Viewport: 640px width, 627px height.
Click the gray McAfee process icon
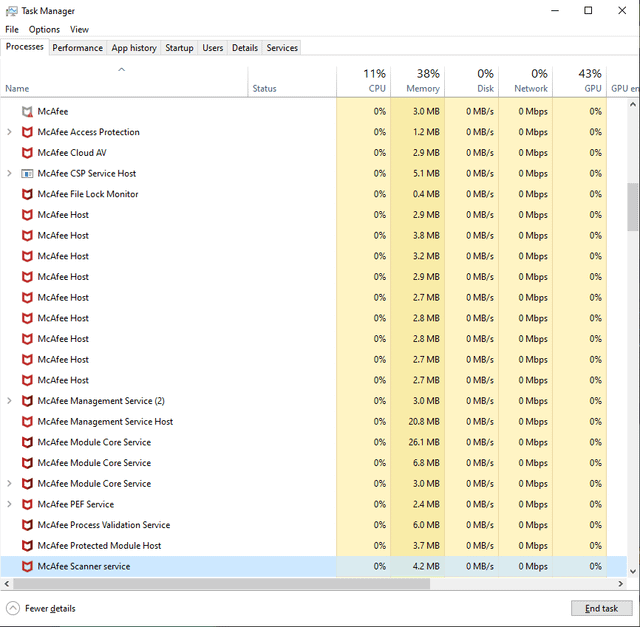click(x=27, y=111)
